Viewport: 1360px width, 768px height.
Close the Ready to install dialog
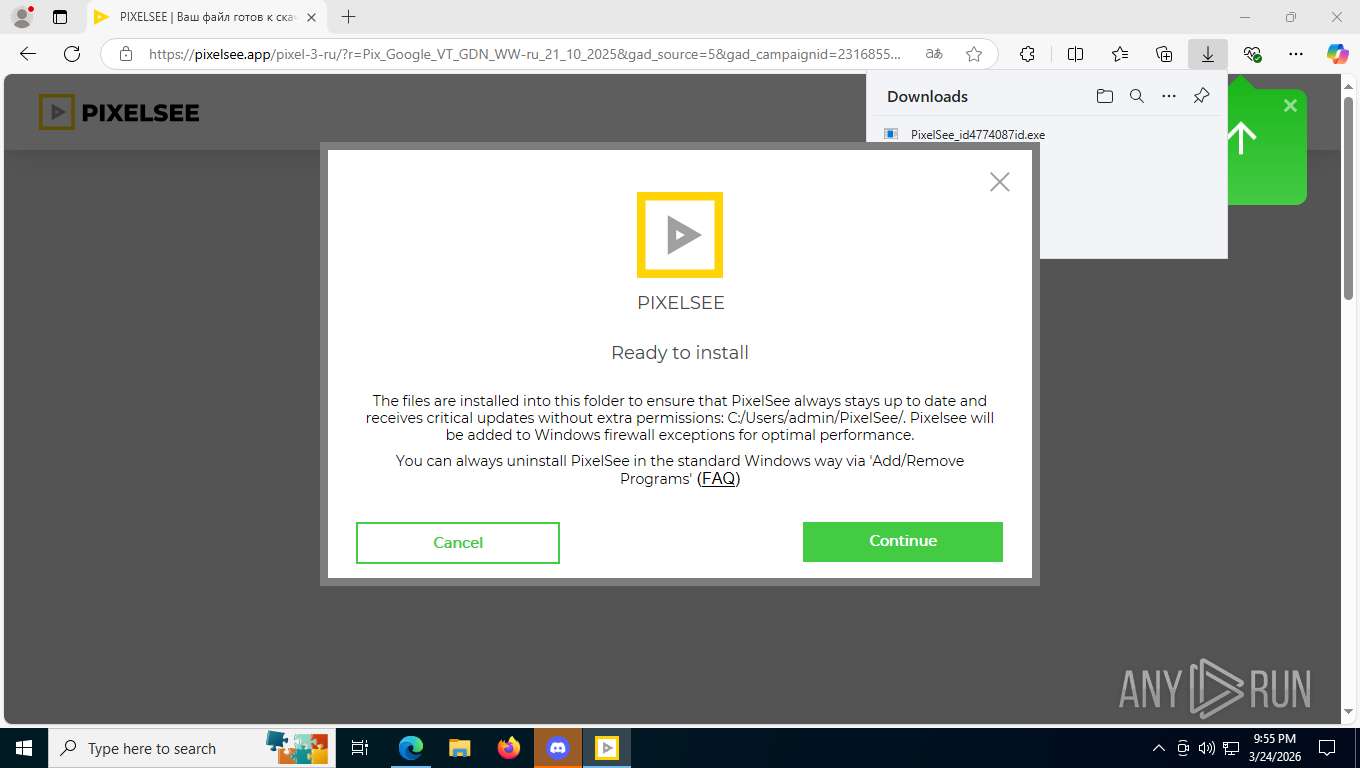pyautogui.click(x=999, y=182)
